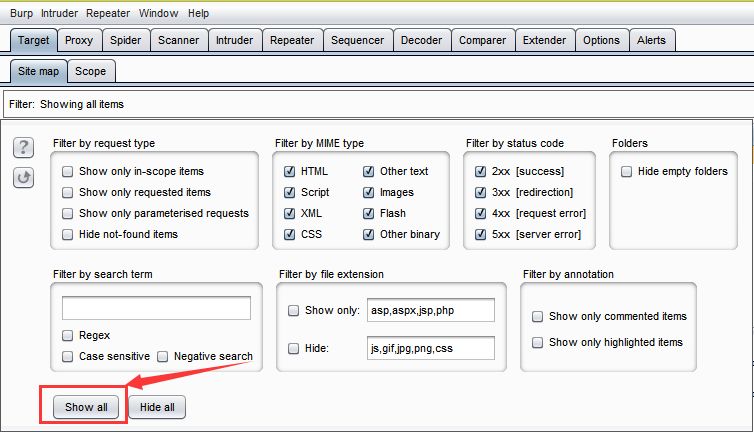Click the Show all button

coord(86,407)
